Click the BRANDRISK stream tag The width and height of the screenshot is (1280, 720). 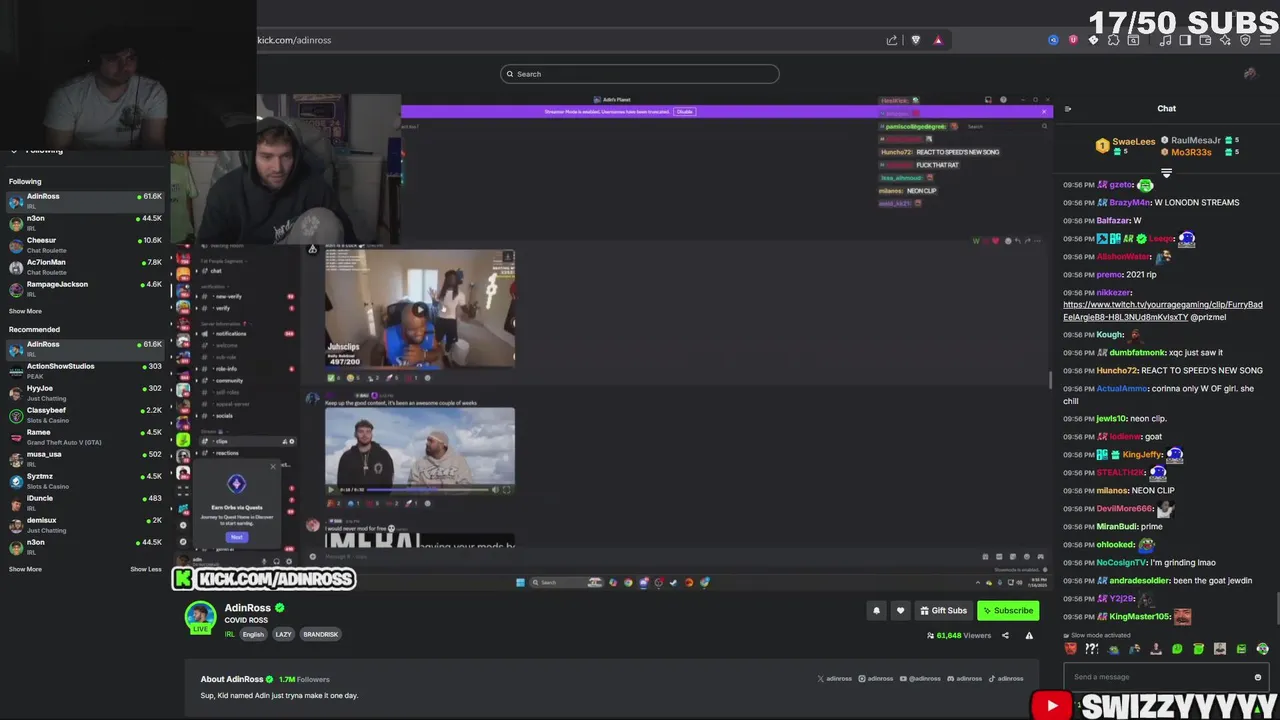[320, 634]
